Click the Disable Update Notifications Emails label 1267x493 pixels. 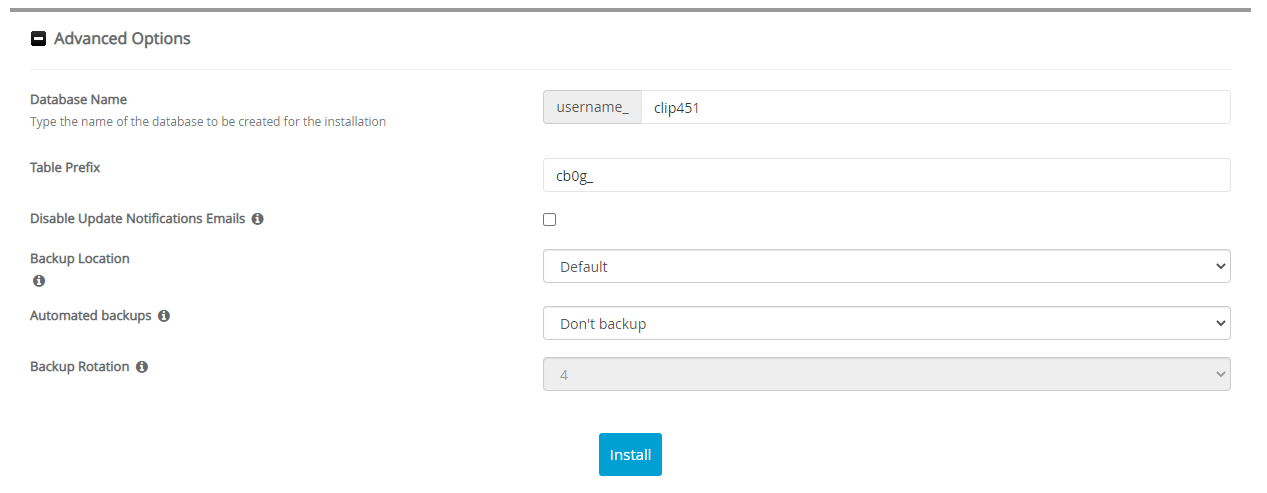pyautogui.click(x=137, y=219)
